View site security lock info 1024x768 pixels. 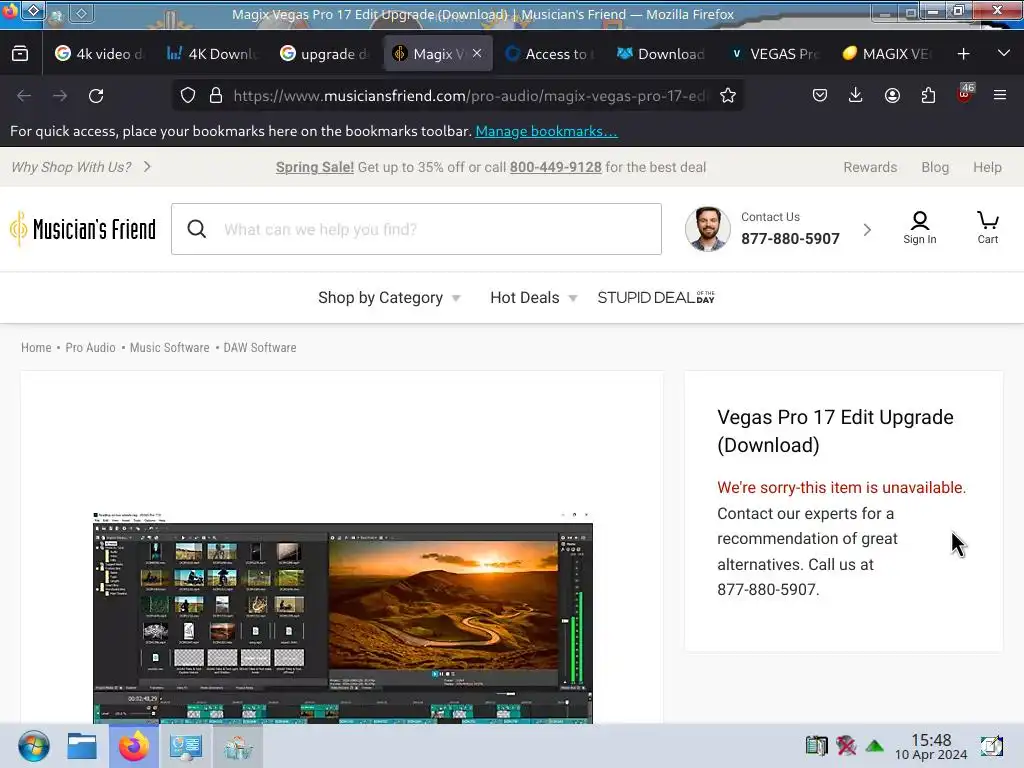click(x=216, y=96)
